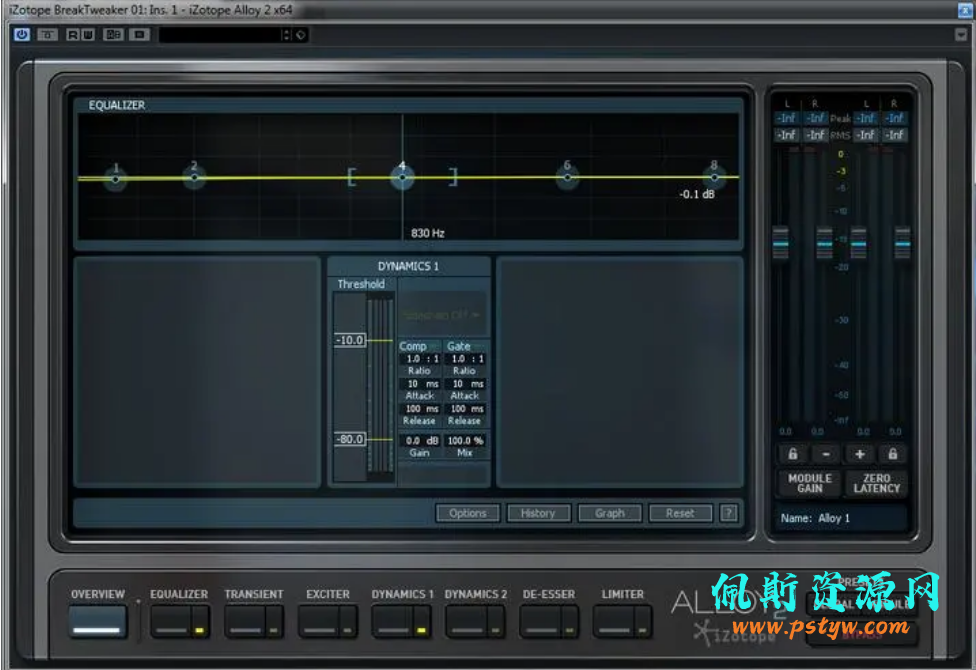Open the Transient module button
The width and height of the screenshot is (976, 670).
point(245,621)
